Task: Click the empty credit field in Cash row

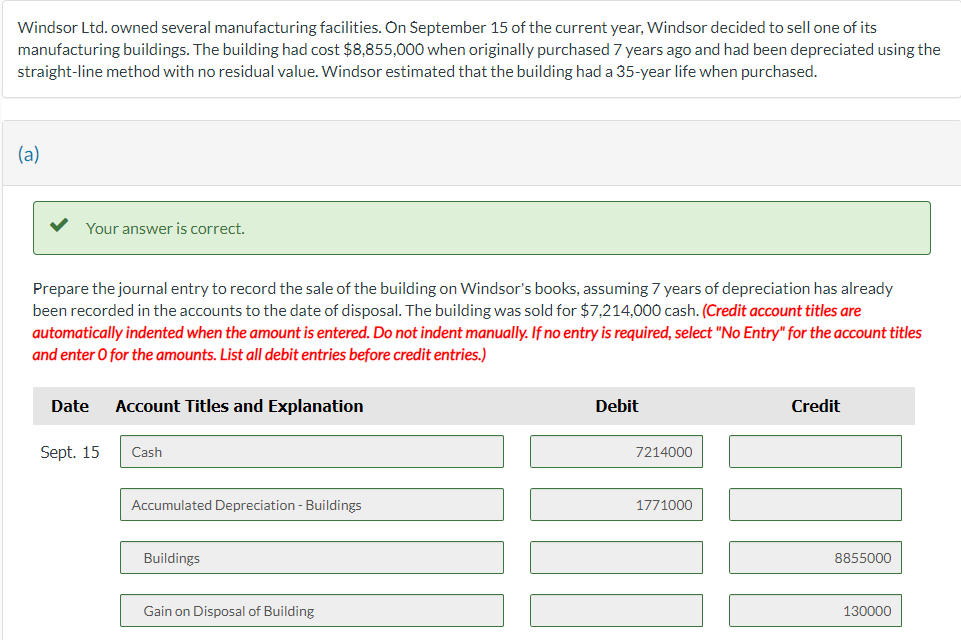Action: (815, 452)
